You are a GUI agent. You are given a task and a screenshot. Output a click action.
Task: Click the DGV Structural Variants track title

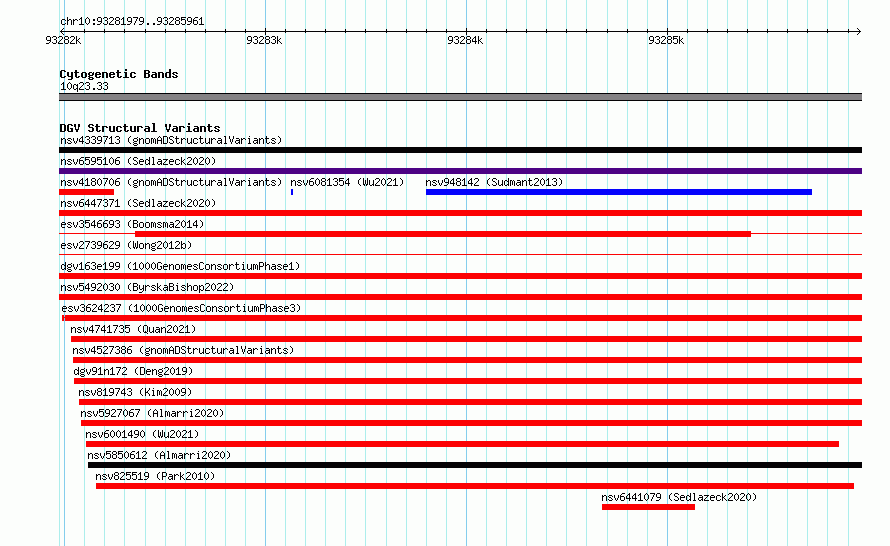[140, 128]
